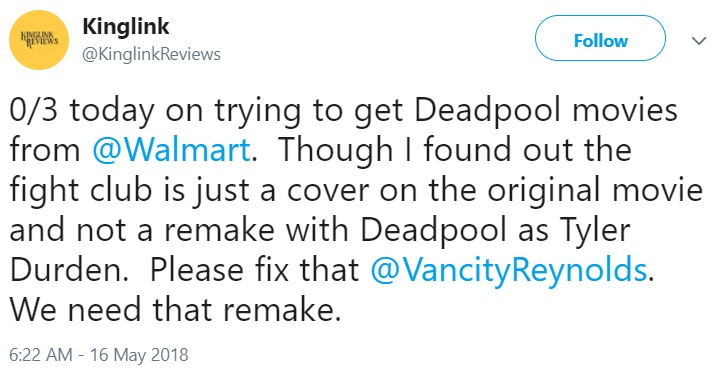Open the Kinglink display name profile
The image size is (713, 372).
126,26
